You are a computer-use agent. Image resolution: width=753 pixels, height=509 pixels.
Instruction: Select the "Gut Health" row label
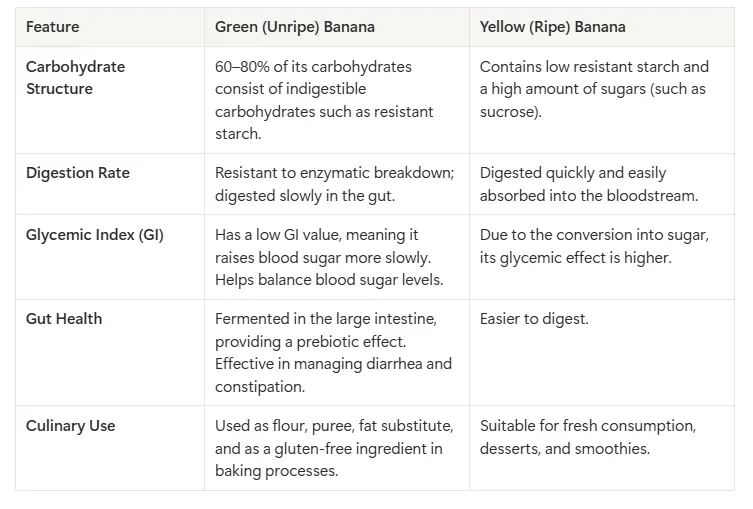63,319
